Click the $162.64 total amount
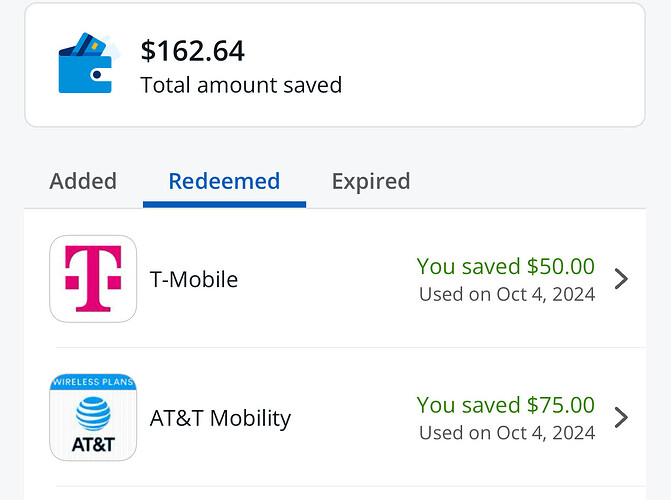The width and height of the screenshot is (671, 500). 193,51
